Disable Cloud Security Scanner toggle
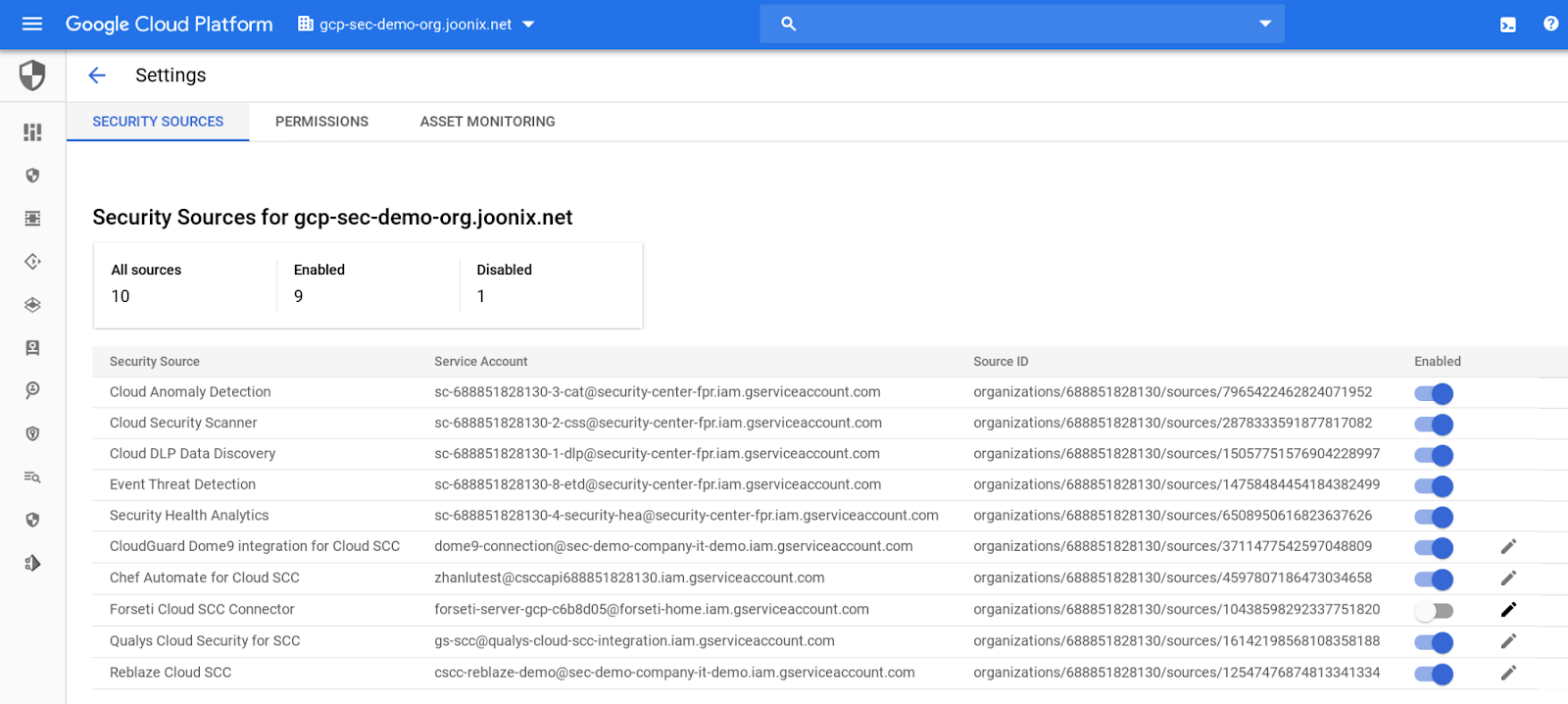 tap(1434, 425)
